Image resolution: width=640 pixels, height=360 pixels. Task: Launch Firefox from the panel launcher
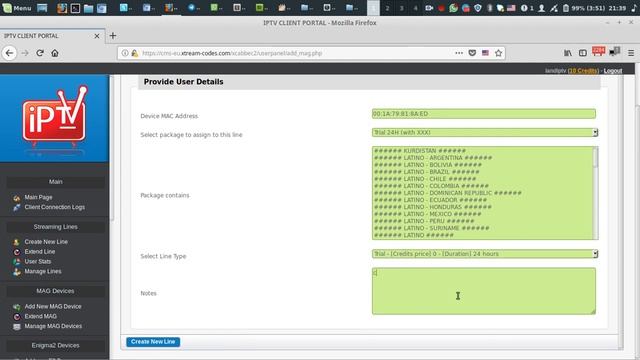[62, 8]
